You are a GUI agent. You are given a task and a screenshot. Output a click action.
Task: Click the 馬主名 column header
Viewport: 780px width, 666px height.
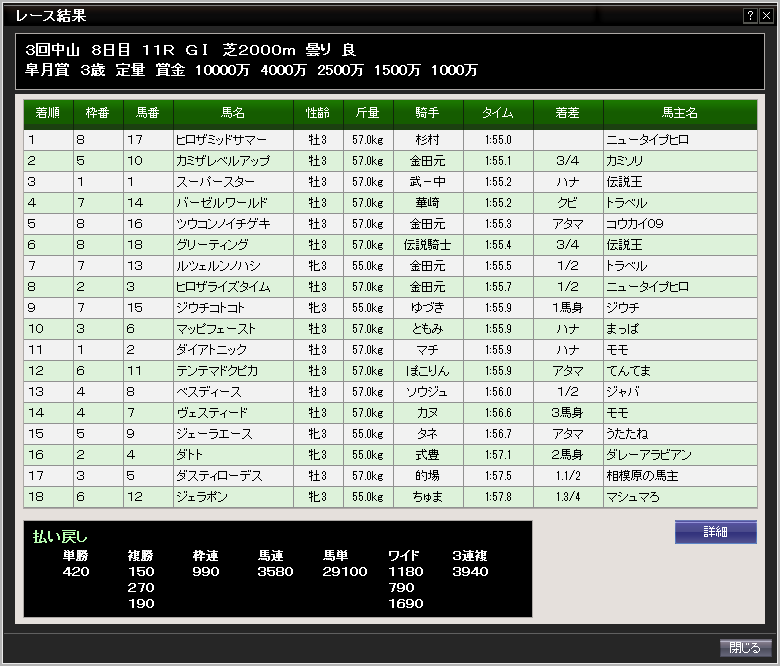(680, 113)
